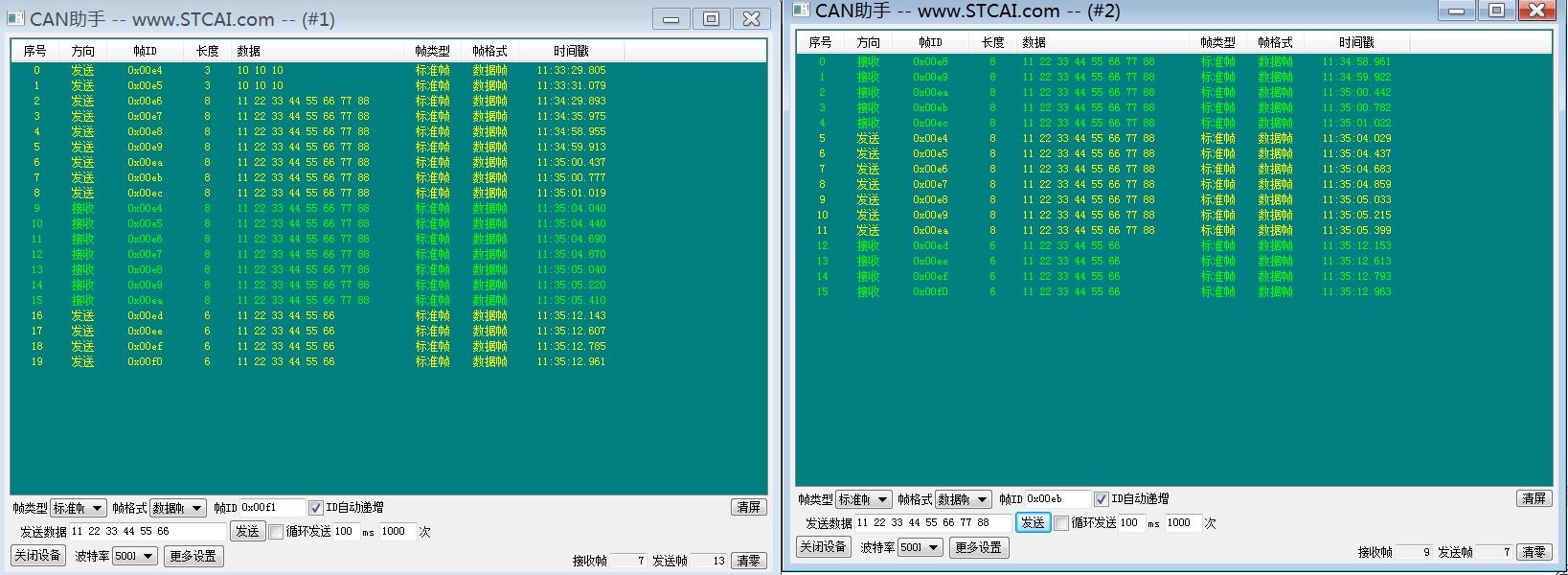Click 方向 column header in window #1
Image resolution: width=1568 pixels, height=575 pixels.
(82, 51)
